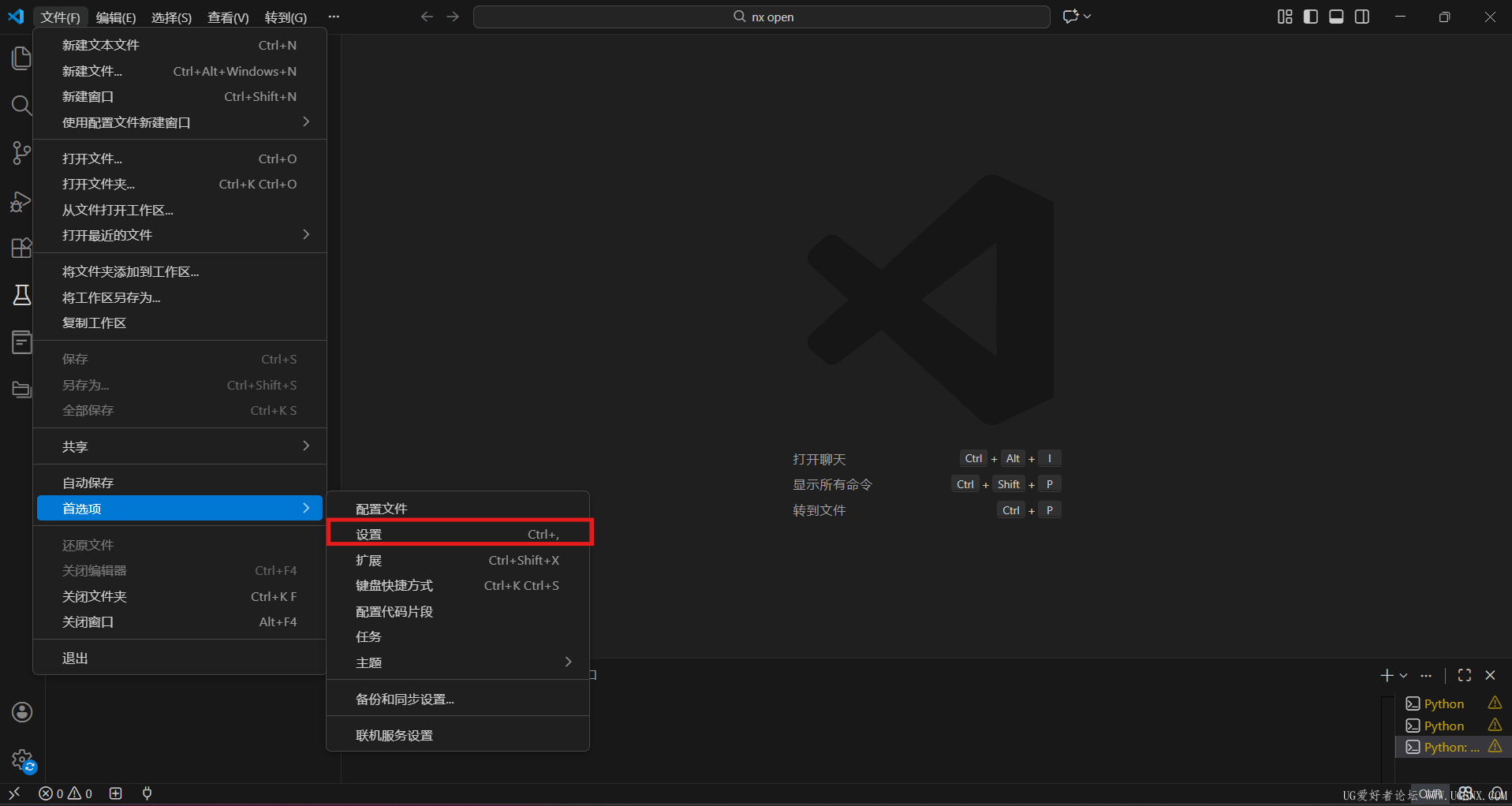Open the 查看(V) menu

point(228,17)
